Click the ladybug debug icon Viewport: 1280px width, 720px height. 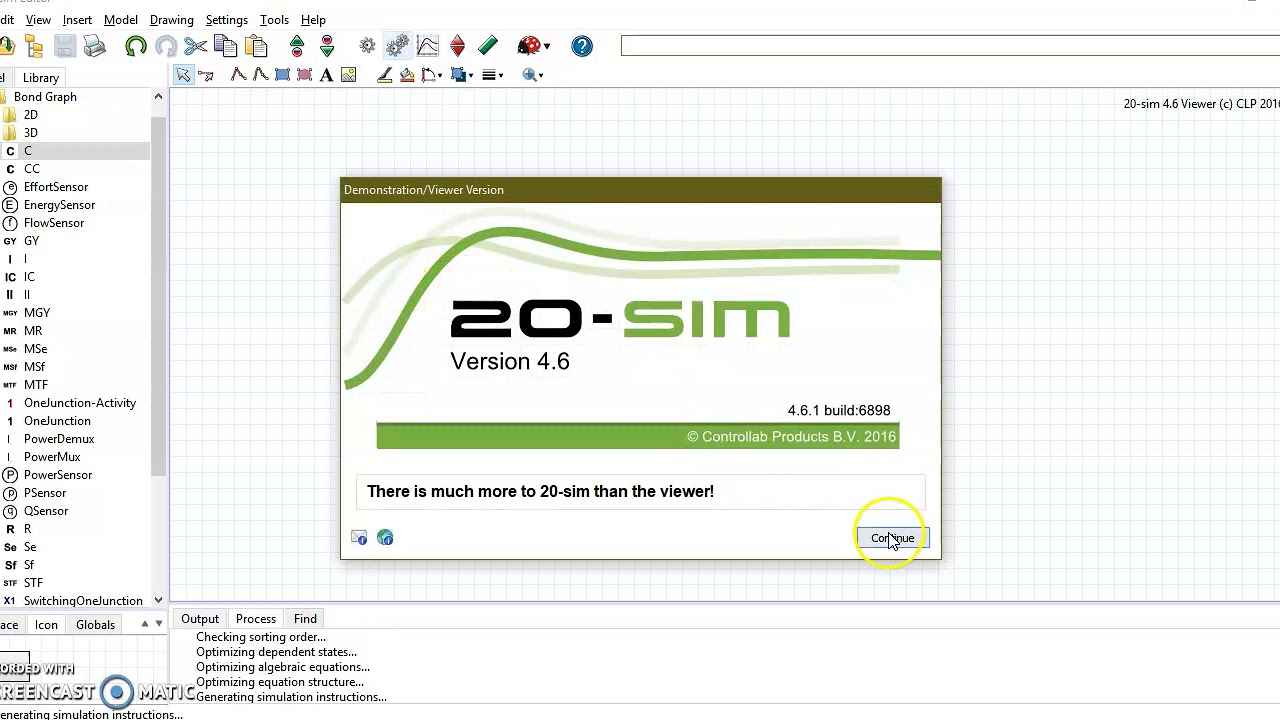point(527,46)
